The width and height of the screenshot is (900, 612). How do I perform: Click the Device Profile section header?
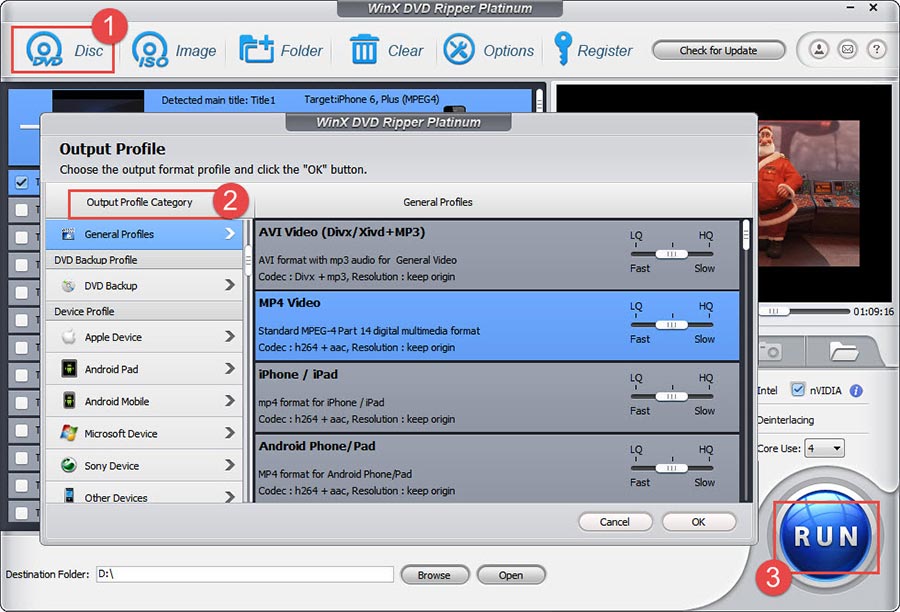[x=84, y=311]
